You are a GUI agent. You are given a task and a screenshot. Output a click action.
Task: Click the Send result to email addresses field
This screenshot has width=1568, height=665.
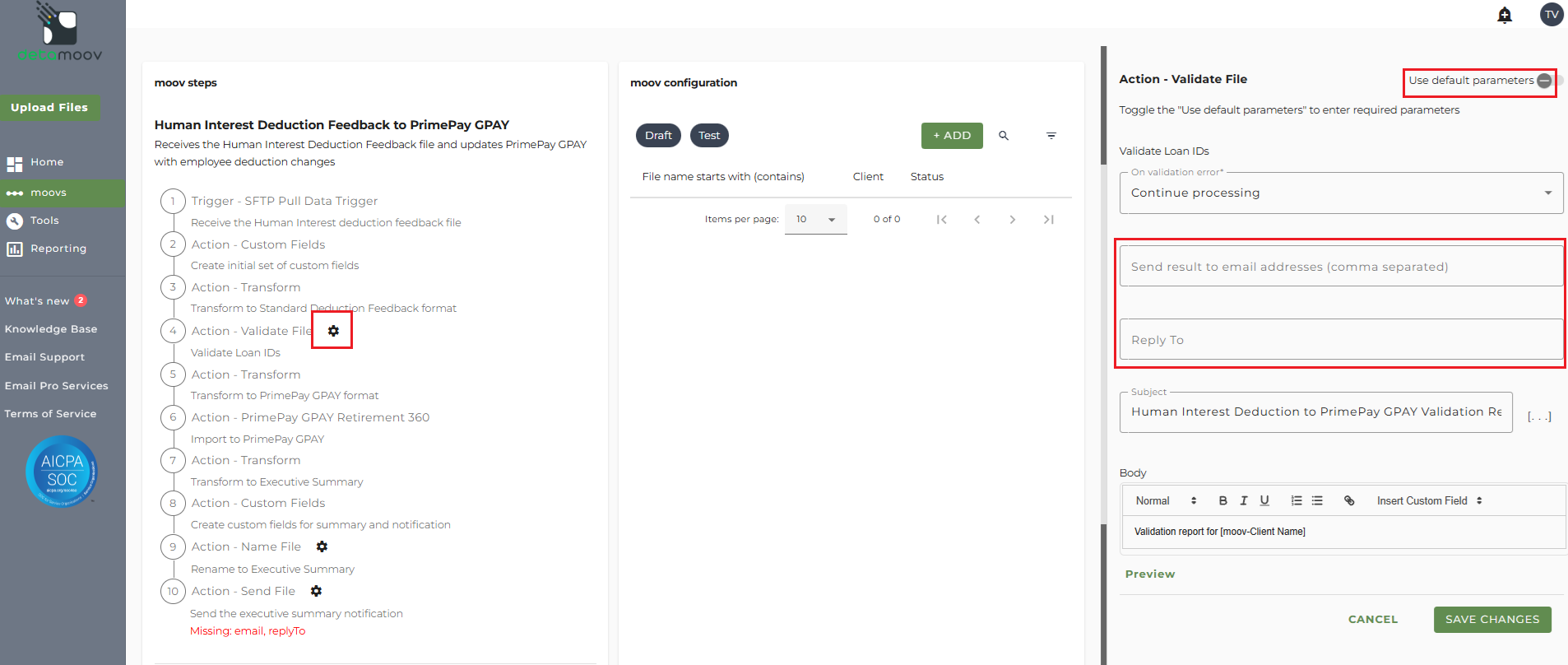[1341, 266]
